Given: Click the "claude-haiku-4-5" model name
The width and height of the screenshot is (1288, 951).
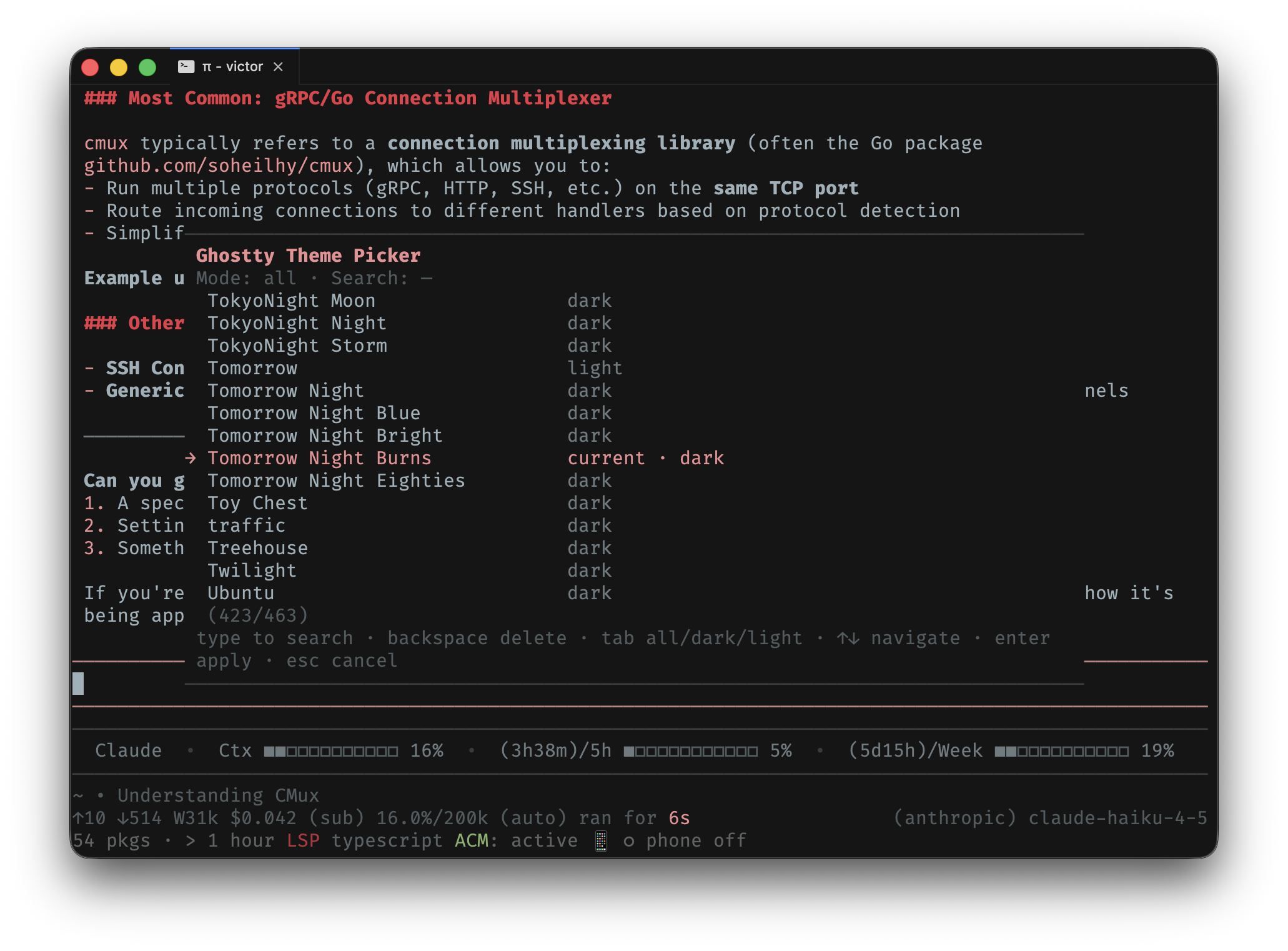Looking at the screenshot, I should [x=1117, y=819].
